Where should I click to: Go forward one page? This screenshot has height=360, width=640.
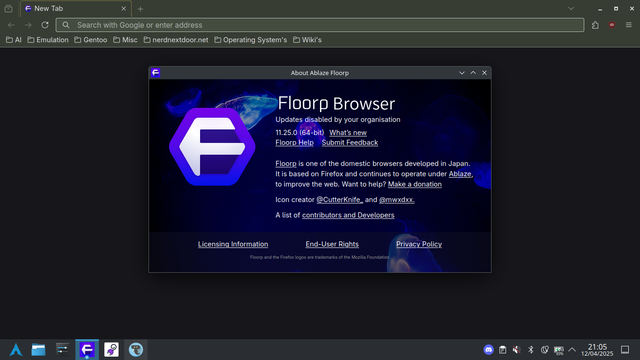click(x=28, y=25)
